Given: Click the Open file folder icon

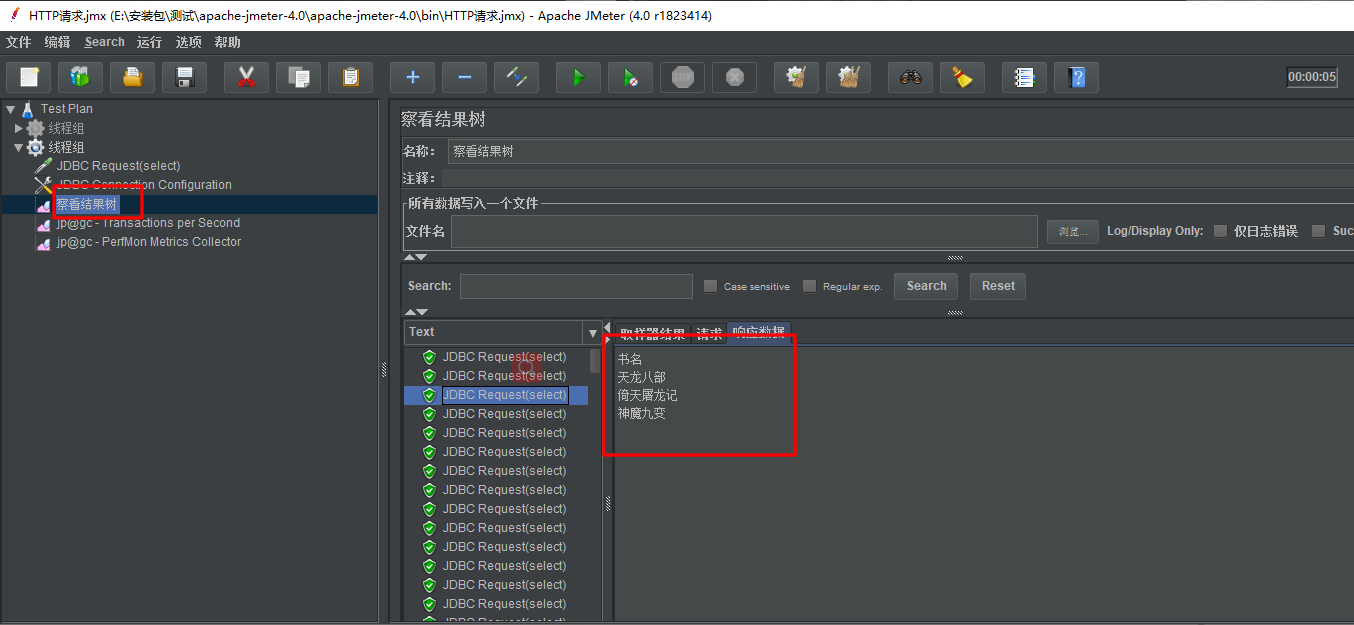Looking at the screenshot, I should pos(132,77).
